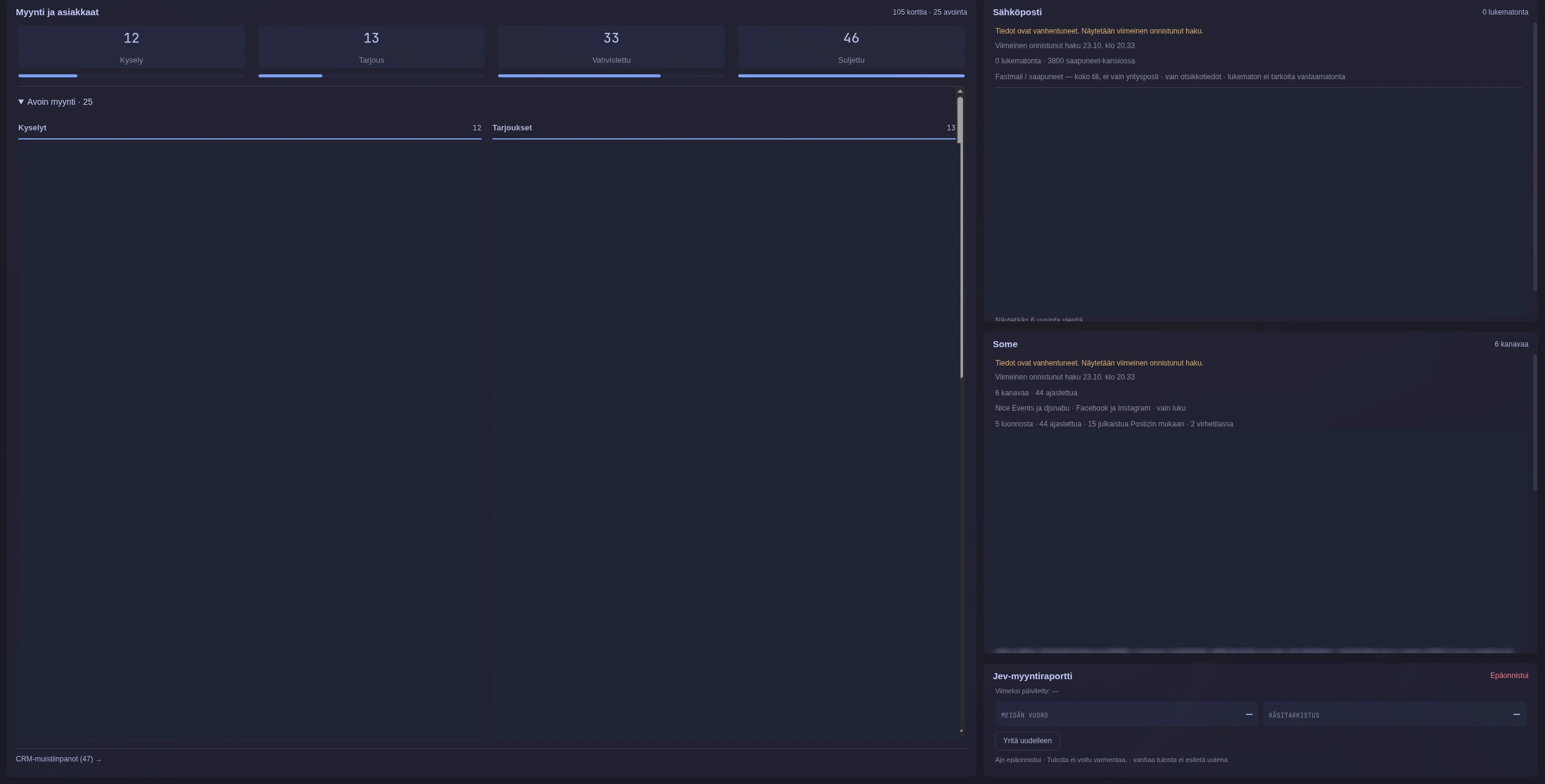
Task: Click the Myynti ja asiakkaat heading
Action: pos(57,12)
